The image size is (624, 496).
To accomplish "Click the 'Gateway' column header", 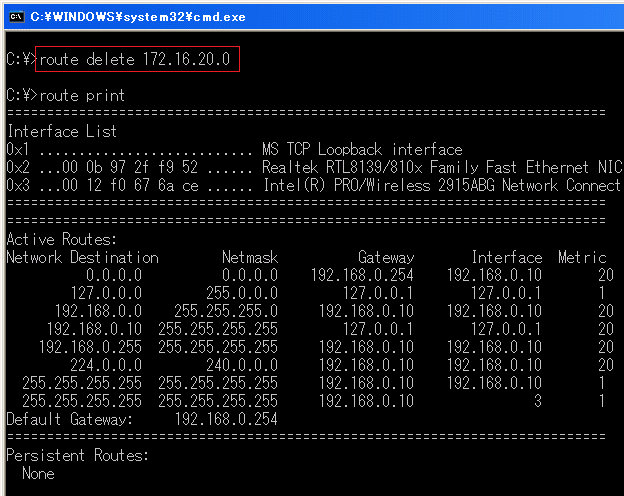I will coord(386,258).
